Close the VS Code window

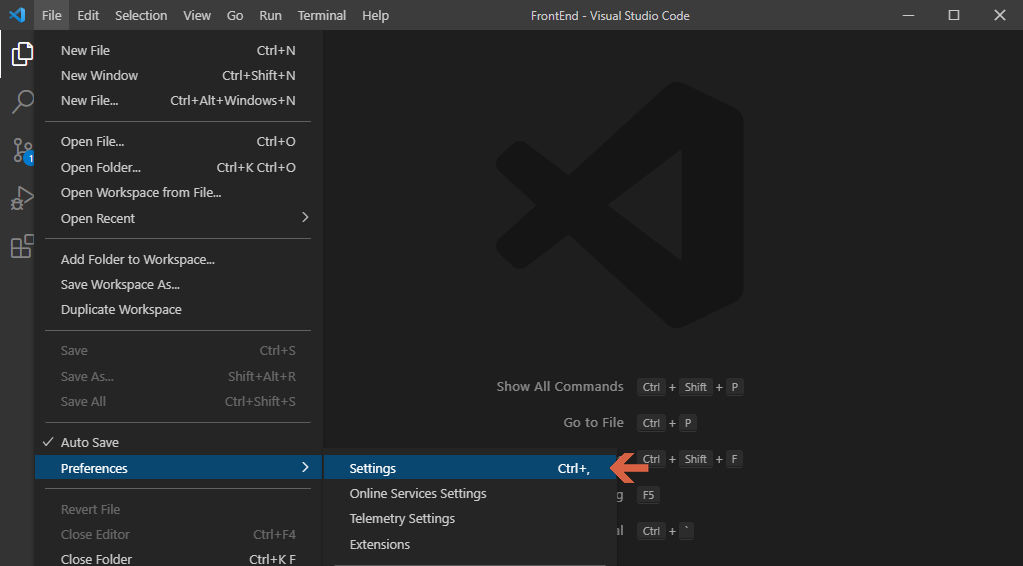1000,15
